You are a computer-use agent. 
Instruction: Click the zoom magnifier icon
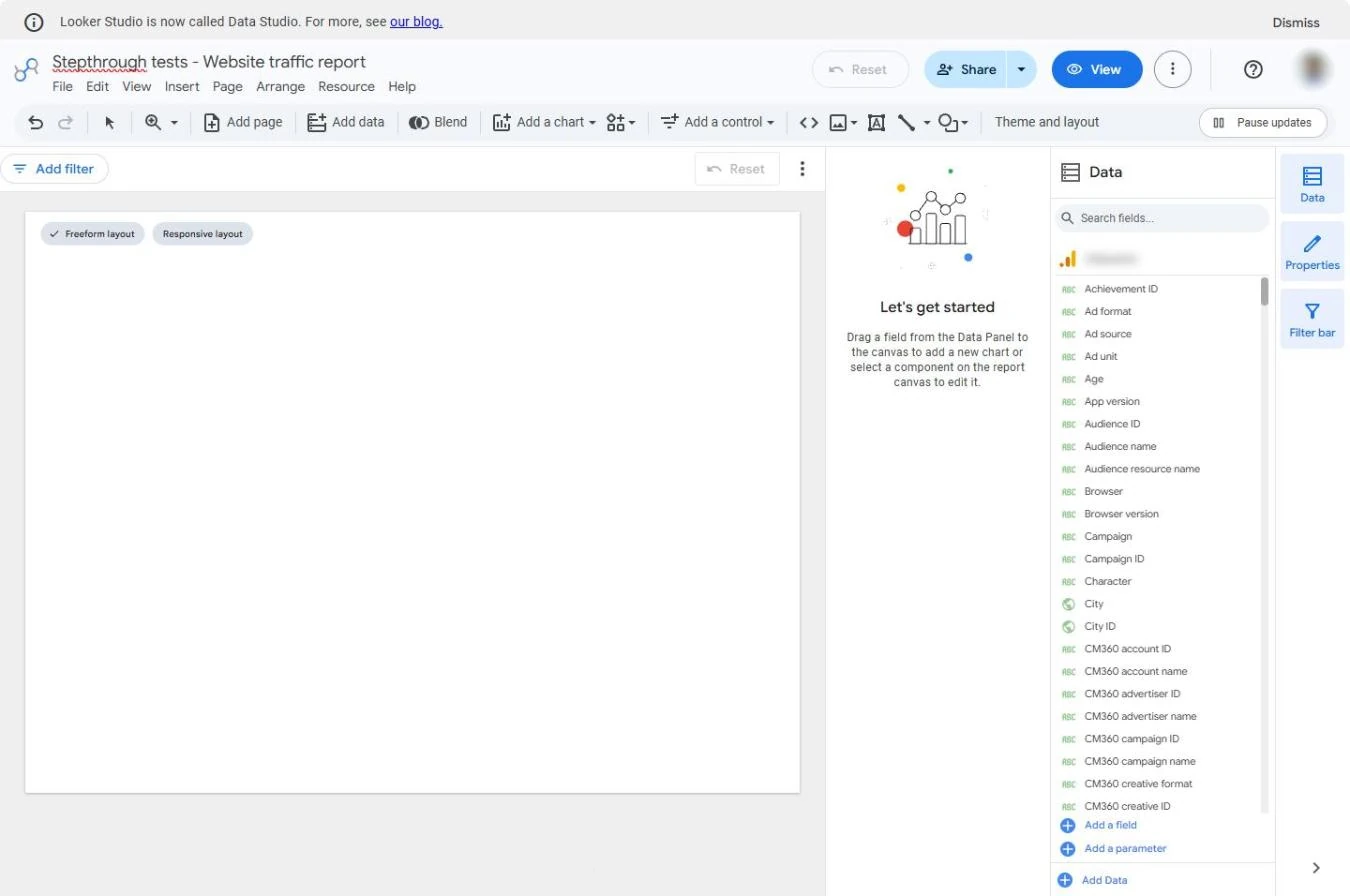pos(153,122)
